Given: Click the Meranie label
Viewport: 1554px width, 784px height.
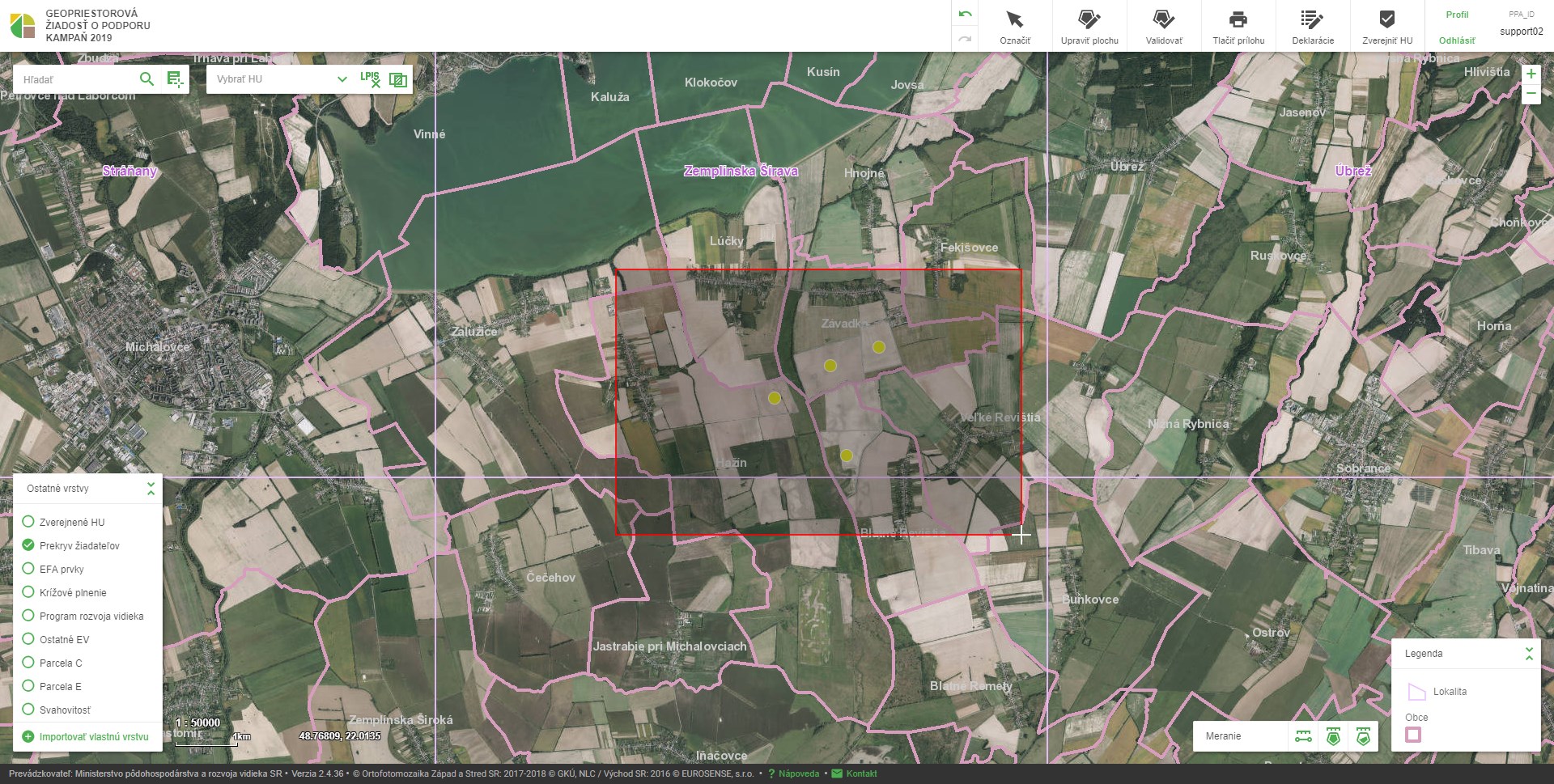Looking at the screenshot, I should point(1223,736).
